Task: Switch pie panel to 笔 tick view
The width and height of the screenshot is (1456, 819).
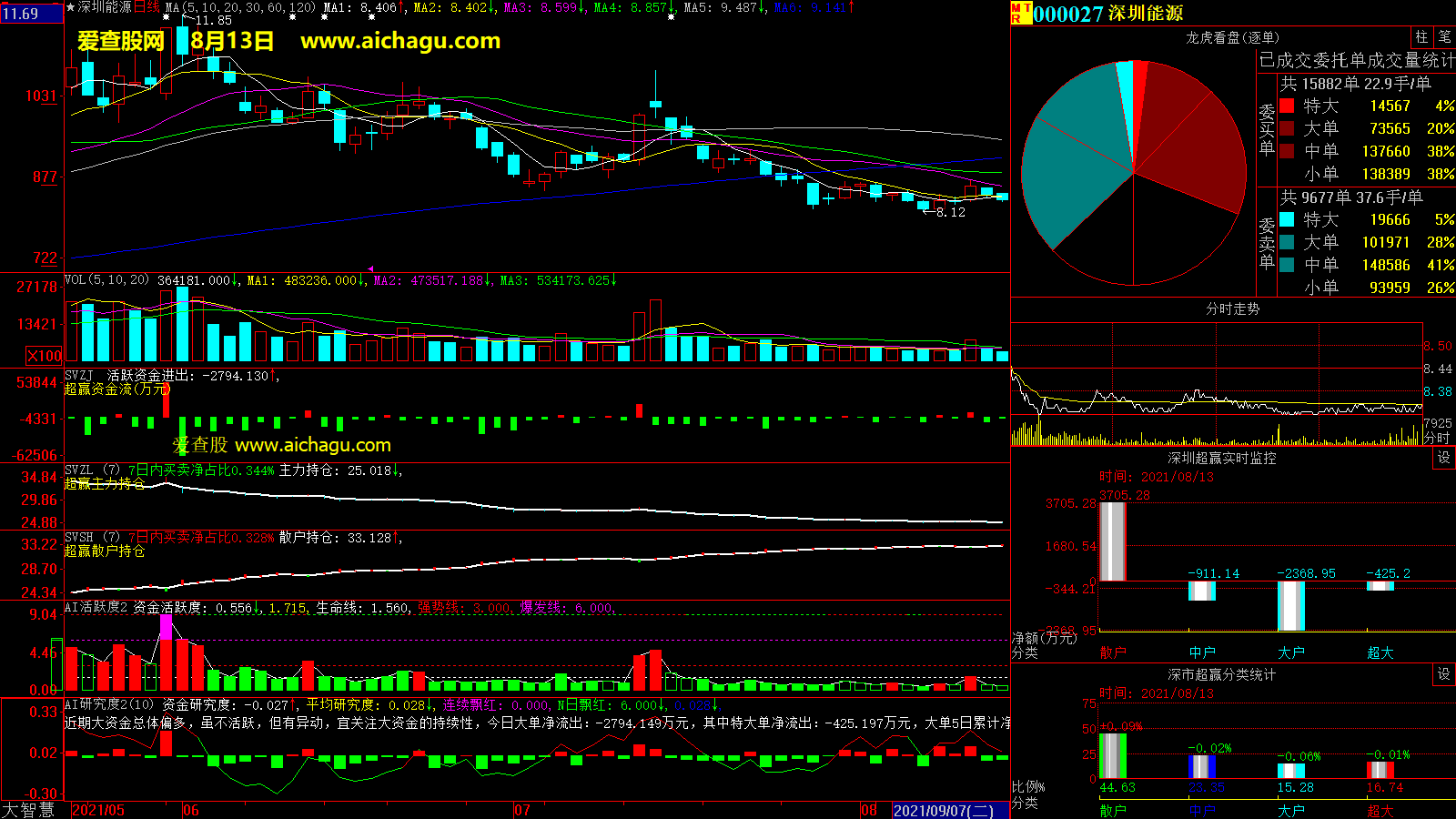Action: click(1444, 37)
